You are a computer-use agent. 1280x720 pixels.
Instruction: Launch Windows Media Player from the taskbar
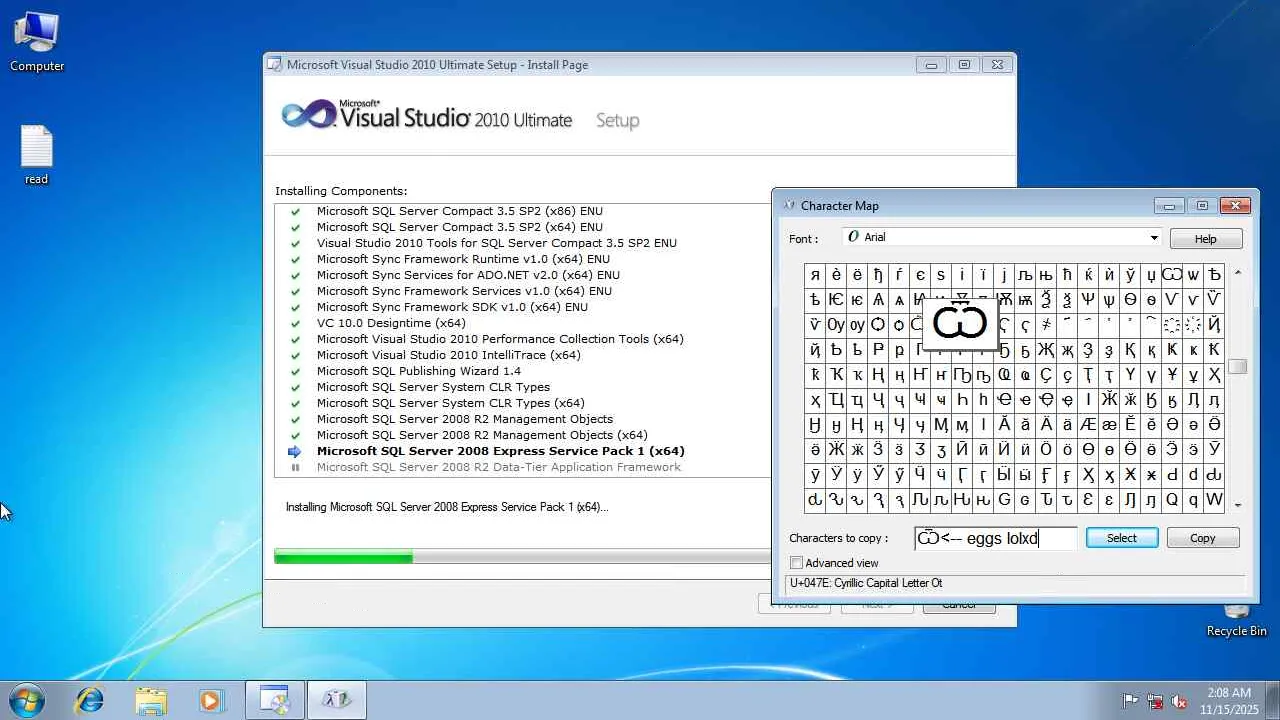211,700
